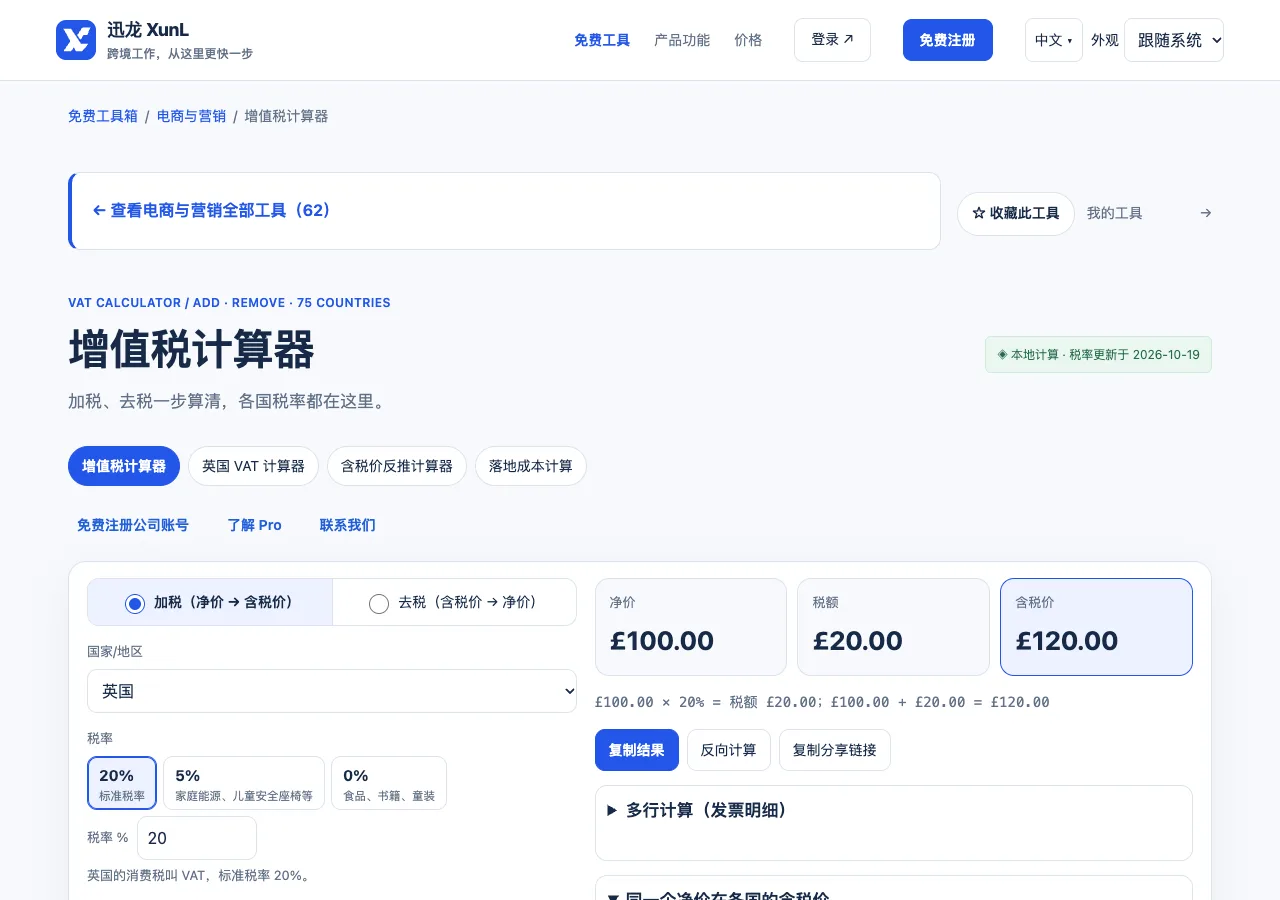Open 免费工具 in the top navigation
This screenshot has width=1280, height=900.
(602, 40)
